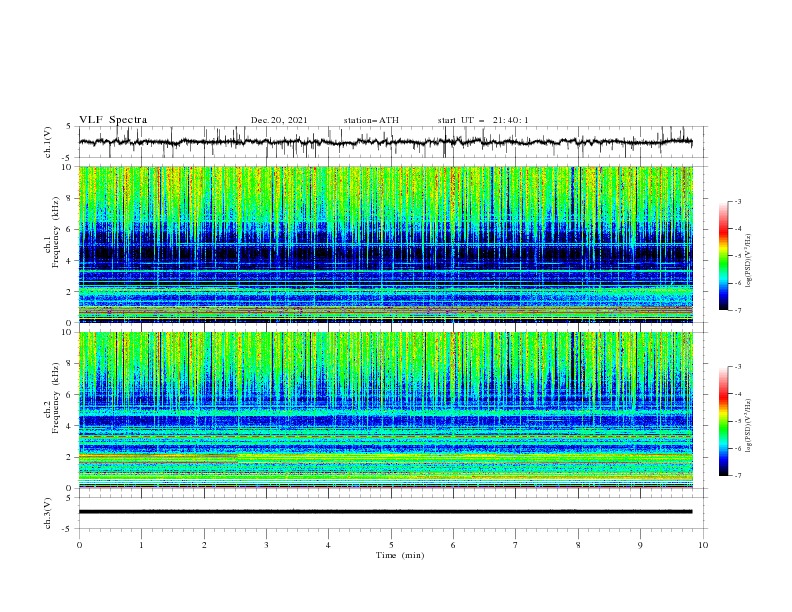Select the date text "Dec. 20, 2021"

(279, 120)
